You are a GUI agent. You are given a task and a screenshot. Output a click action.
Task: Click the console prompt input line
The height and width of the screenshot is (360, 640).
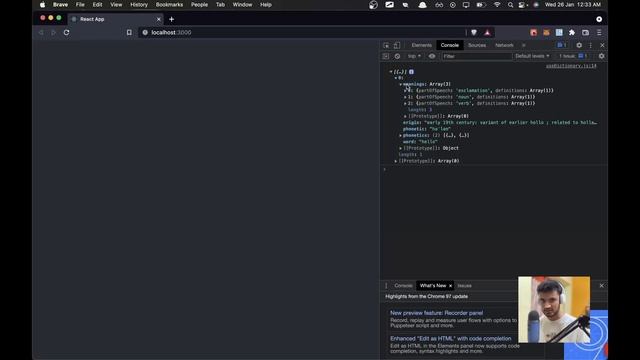point(494,169)
